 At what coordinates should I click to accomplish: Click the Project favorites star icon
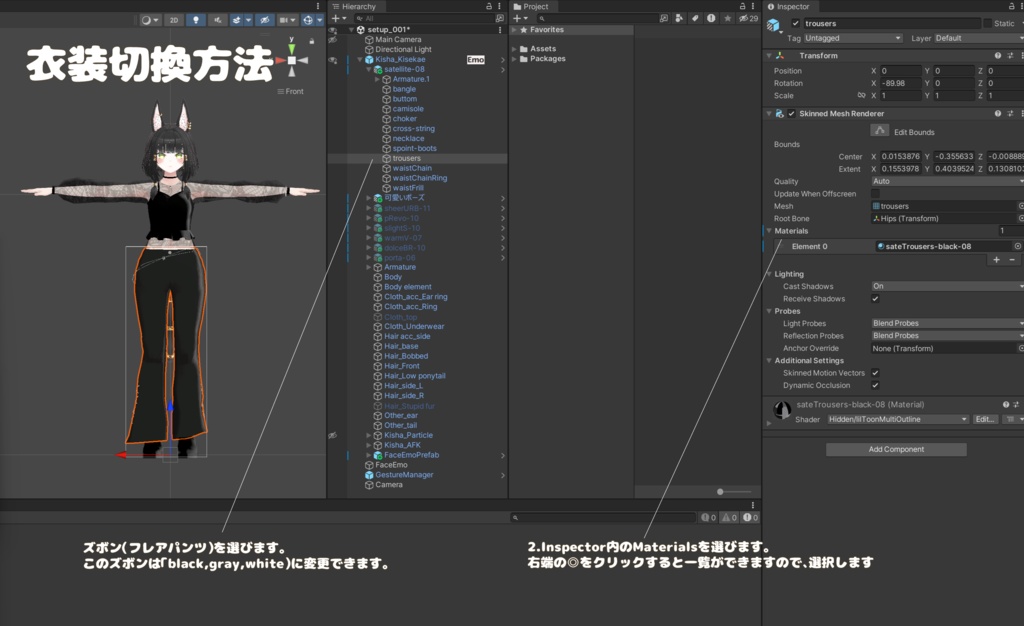point(727,18)
